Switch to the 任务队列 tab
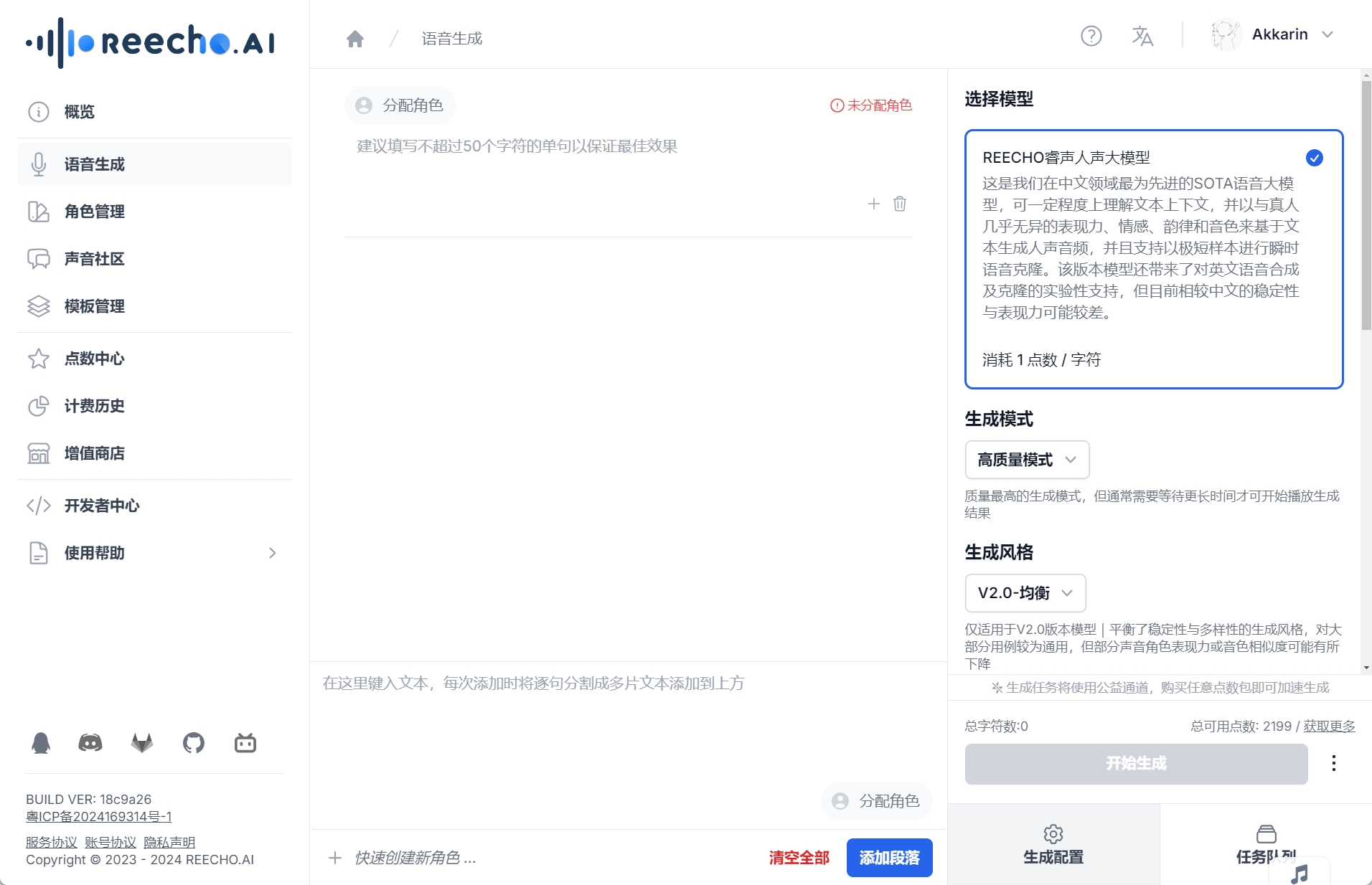This screenshot has width=1372, height=885. click(1266, 845)
